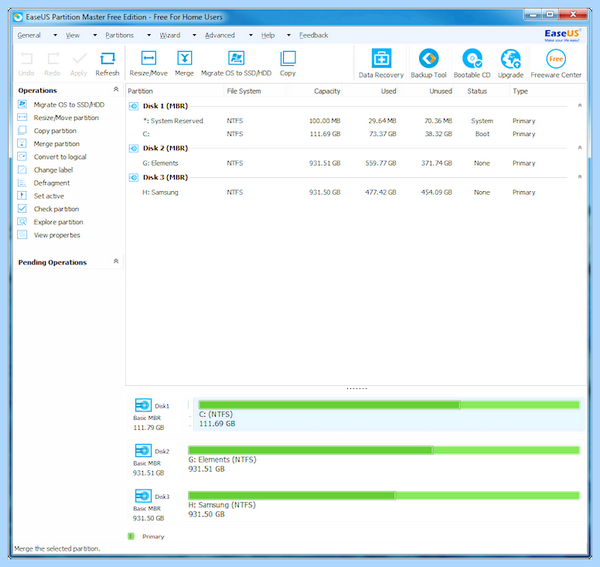Click the Disk3 drive icon in disk map
This screenshot has width=600, height=567.
click(x=143, y=496)
